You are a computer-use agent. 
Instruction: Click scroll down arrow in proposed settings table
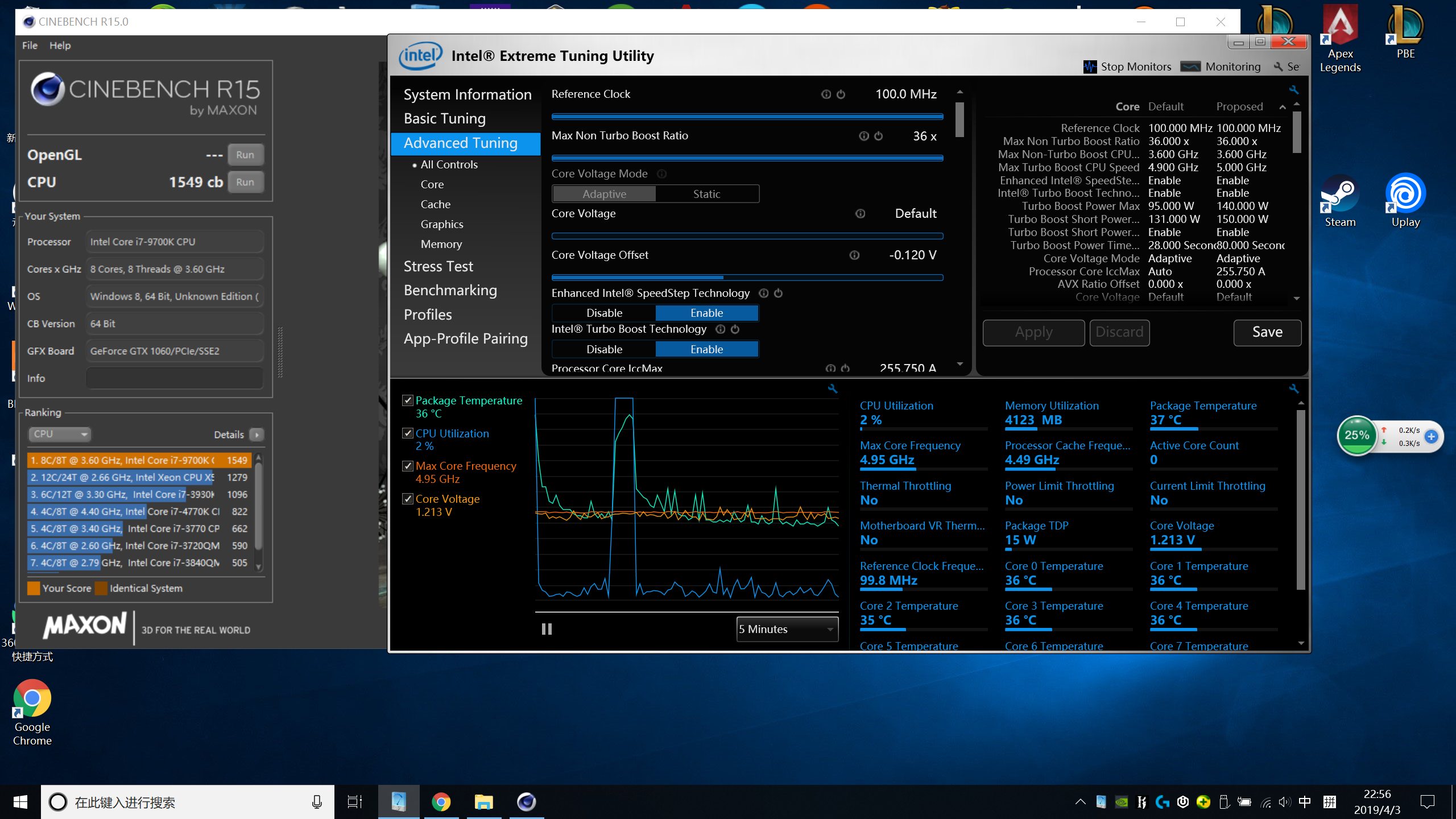click(1297, 298)
